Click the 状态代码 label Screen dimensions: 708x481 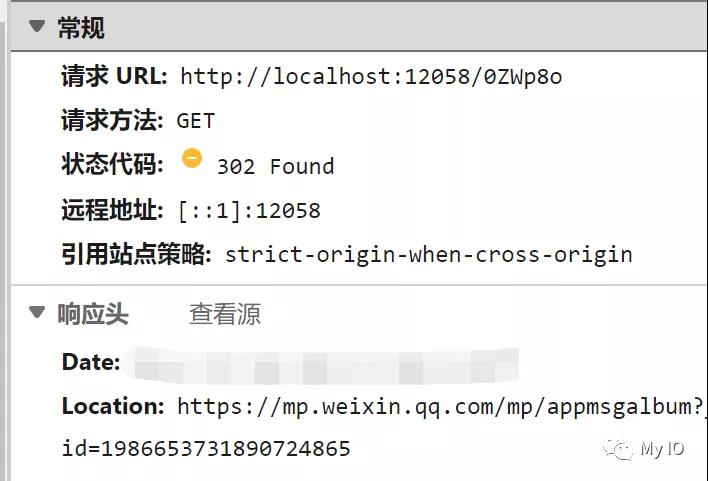pos(112,163)
